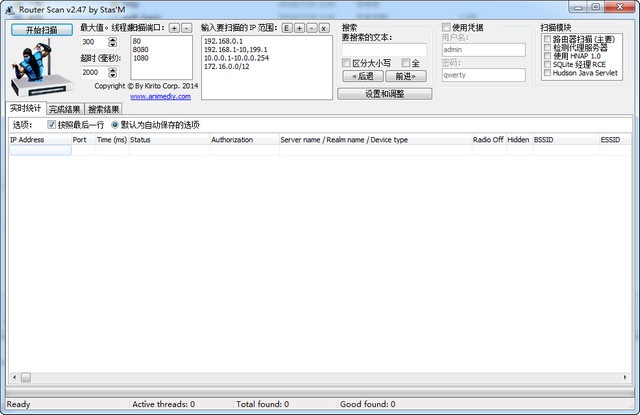This screenshot has height=415, width=640.
Task: Click the horizontal scrollbar right arrow
Action: [x=625, y=377]
